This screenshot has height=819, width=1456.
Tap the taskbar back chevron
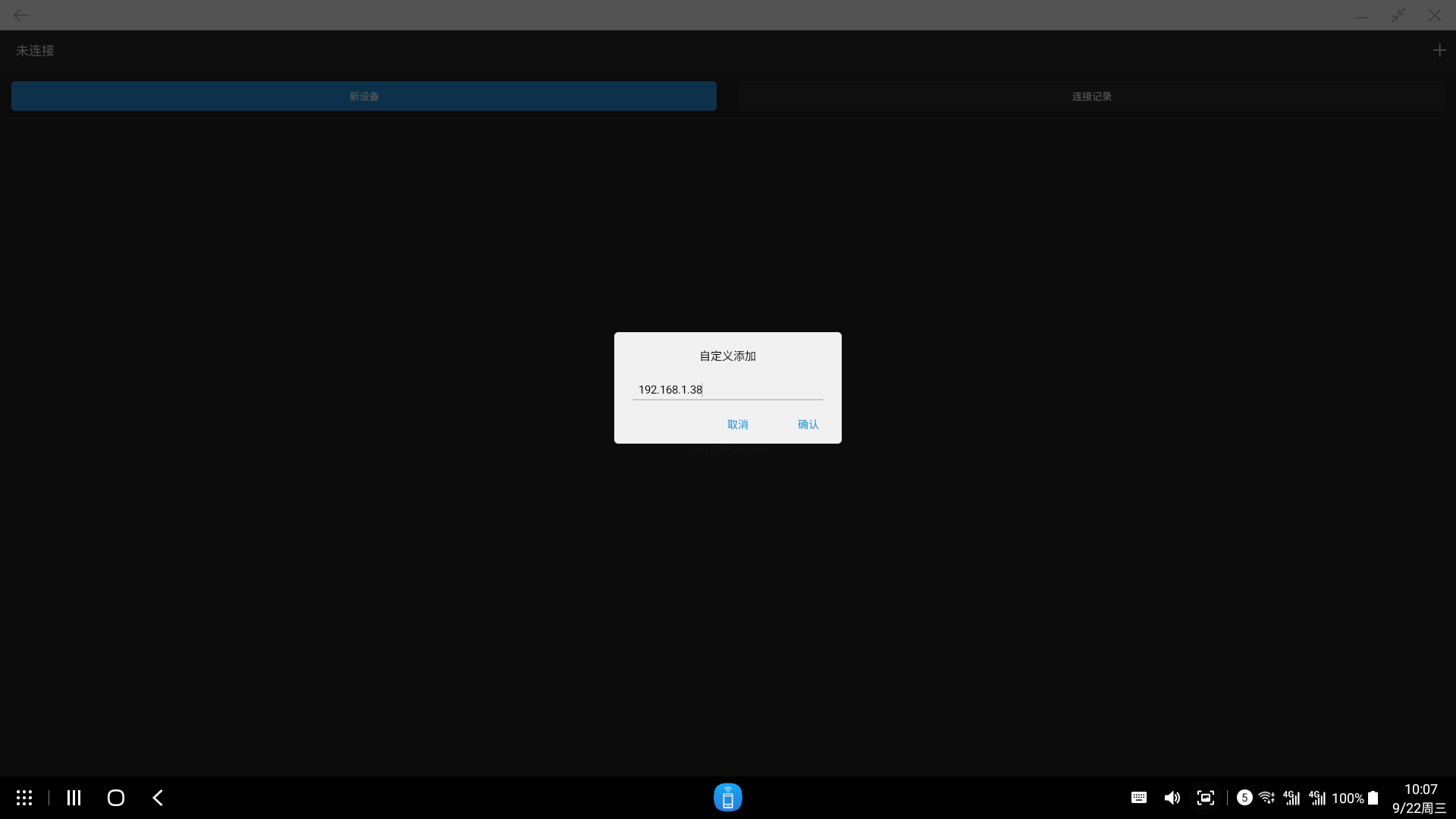coord(158,798)
